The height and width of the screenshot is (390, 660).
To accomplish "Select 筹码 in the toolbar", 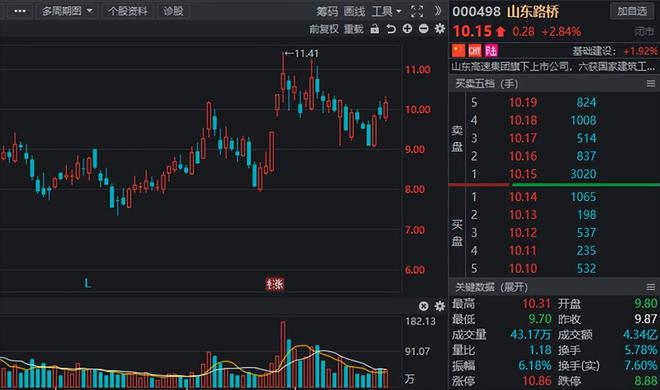I will [x=327, y=11].
